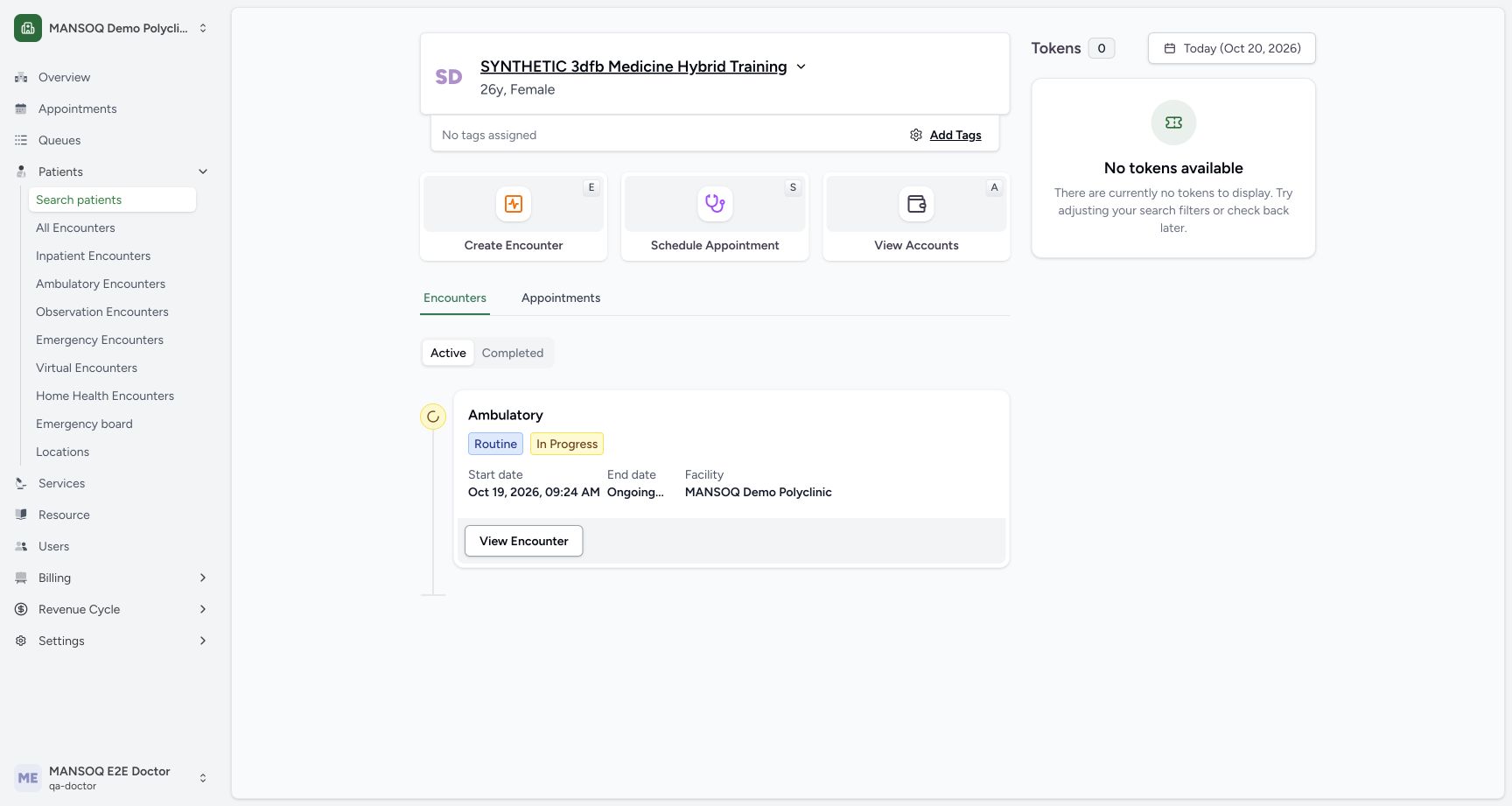The image size is (1512, 806).
Task: Click the Settings gear icon in sidebar
Action: tap(21, 641)
